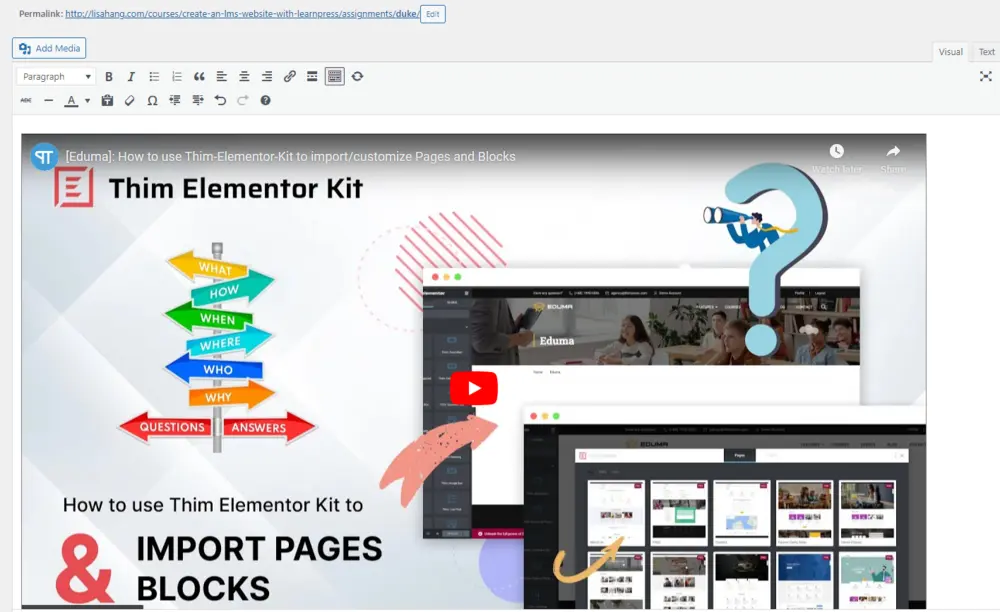Insert a numbered list
The width and height of the screenshot is (1000, 612).
click(x=177, y=76)
